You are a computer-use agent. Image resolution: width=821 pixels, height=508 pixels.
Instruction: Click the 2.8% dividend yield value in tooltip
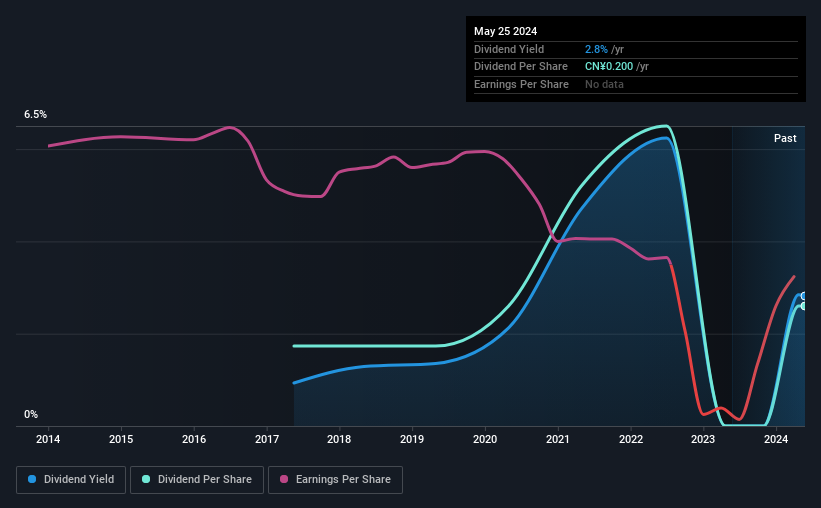[596, 49]
